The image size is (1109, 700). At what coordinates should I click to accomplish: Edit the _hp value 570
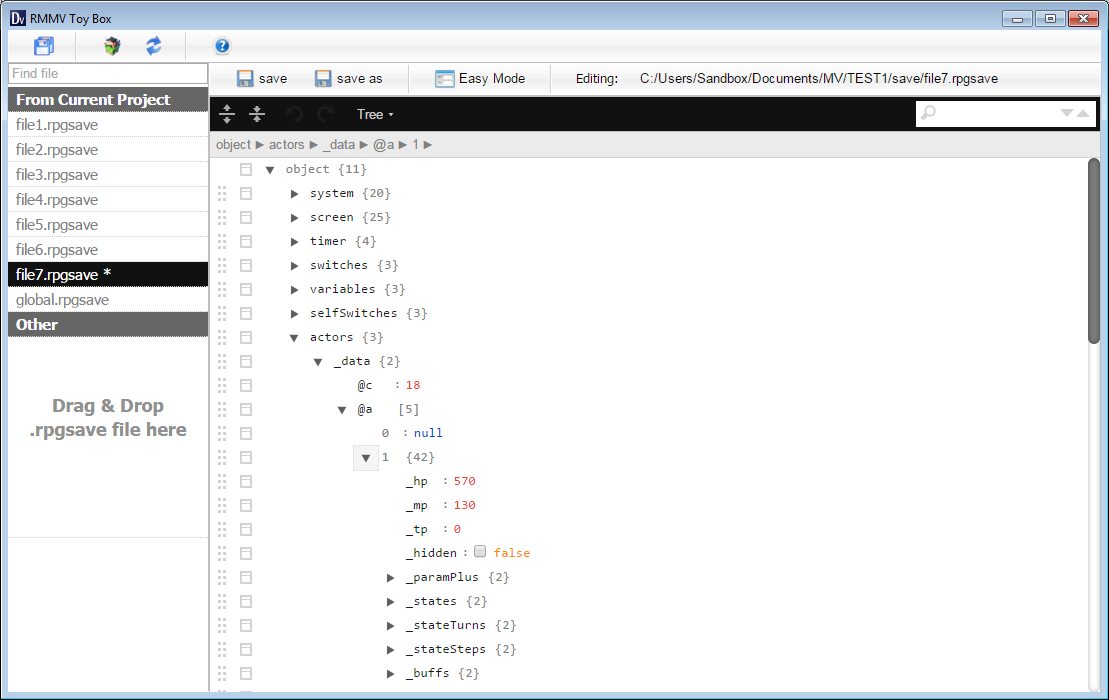coord(465,482)
